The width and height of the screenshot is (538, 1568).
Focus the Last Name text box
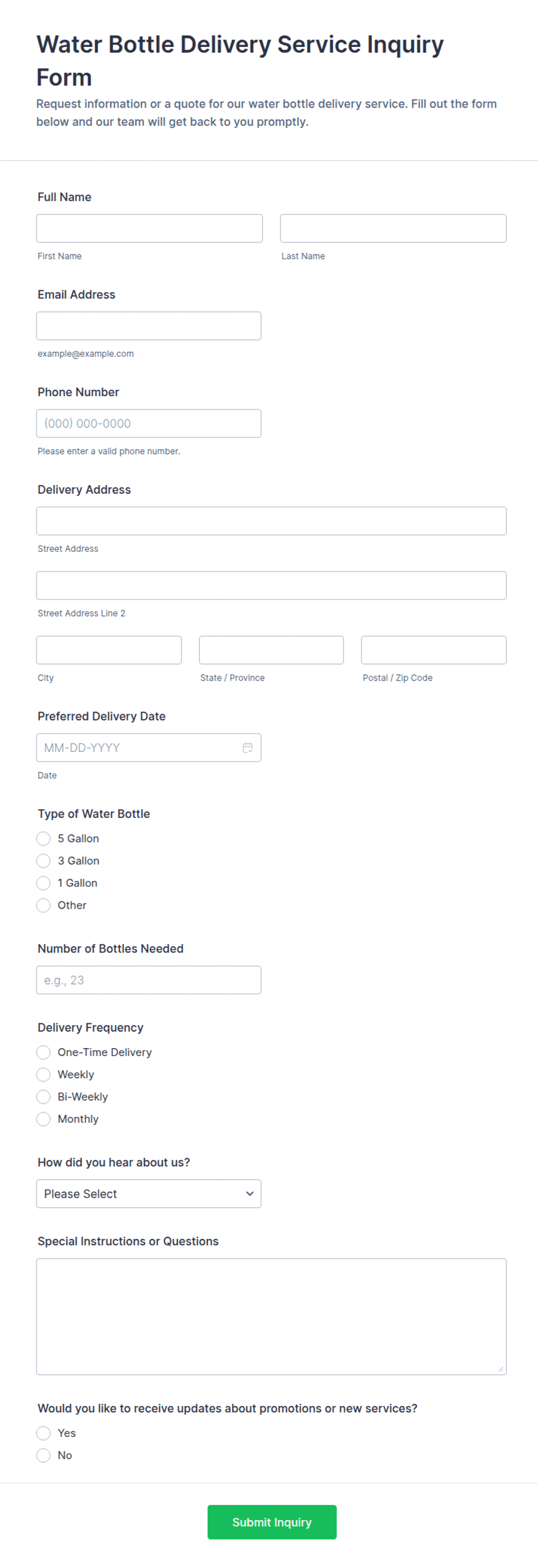[393, 228]
